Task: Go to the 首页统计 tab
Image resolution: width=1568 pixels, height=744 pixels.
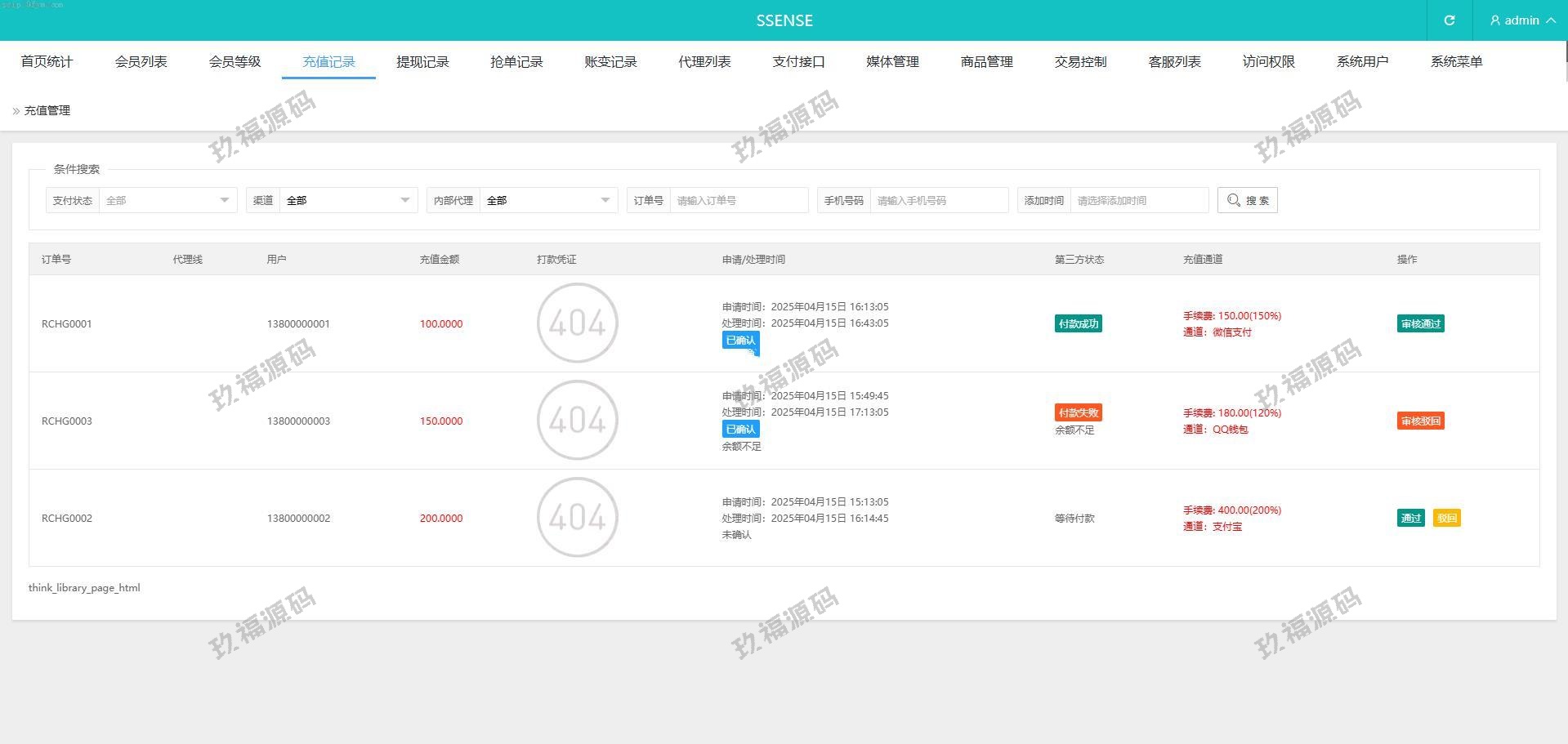Action: (47, 62)
